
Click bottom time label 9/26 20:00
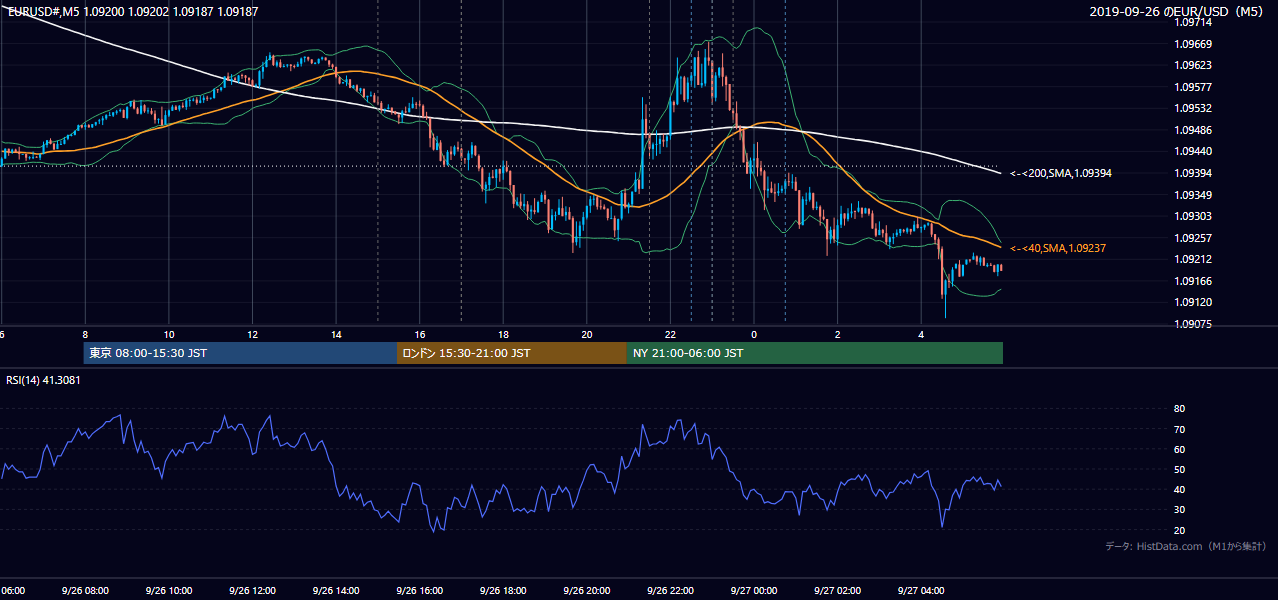(x=587, y=591)
